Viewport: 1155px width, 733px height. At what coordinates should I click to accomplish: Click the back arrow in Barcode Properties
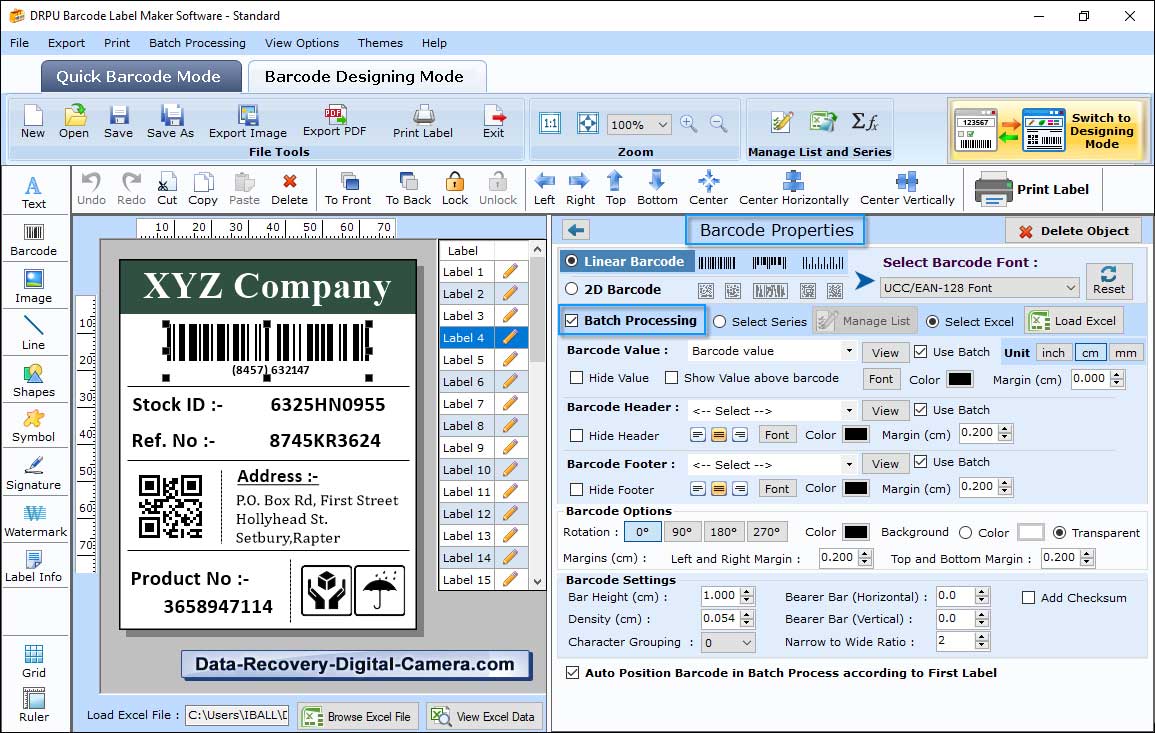coord(576,231)
